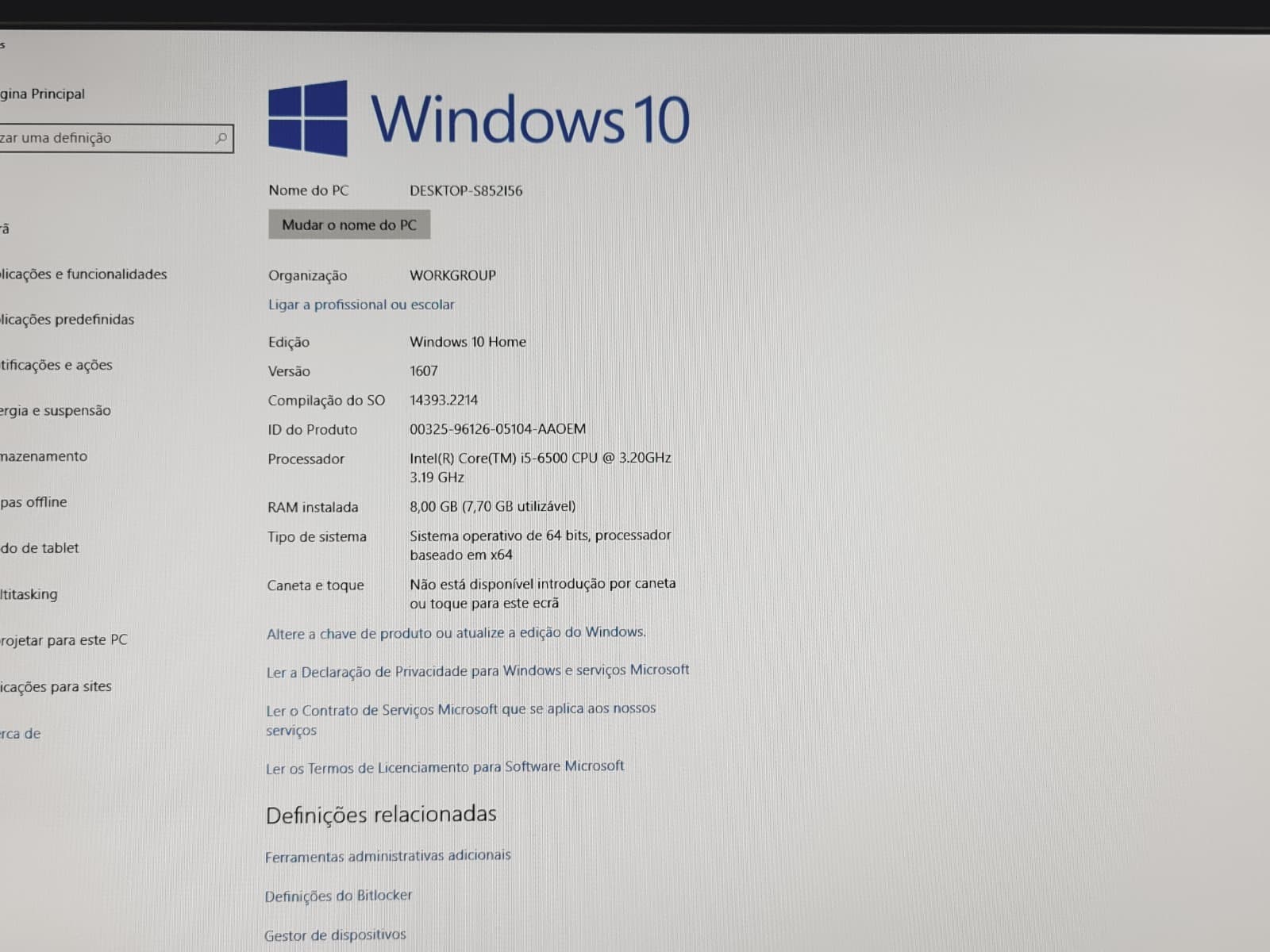
Task: Click the Mudar o nome do PC button
Action: pyautogui.click(x=349, y=225)
